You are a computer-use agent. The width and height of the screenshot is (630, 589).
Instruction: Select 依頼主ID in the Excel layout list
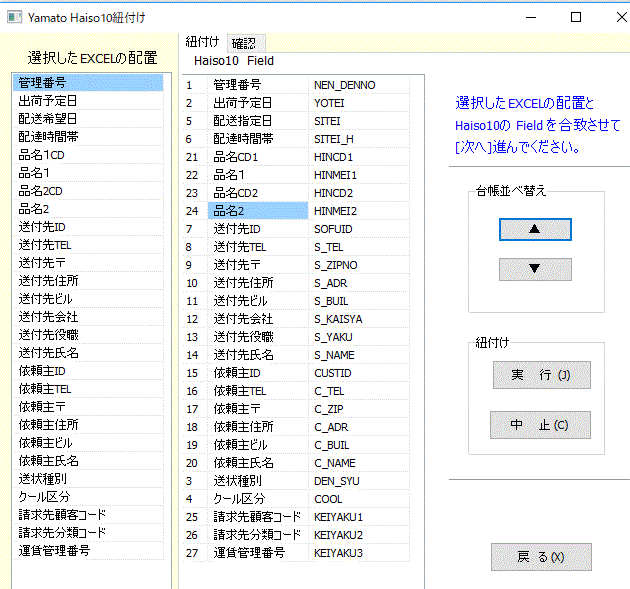pyautogui.click(x=88, y=371)
